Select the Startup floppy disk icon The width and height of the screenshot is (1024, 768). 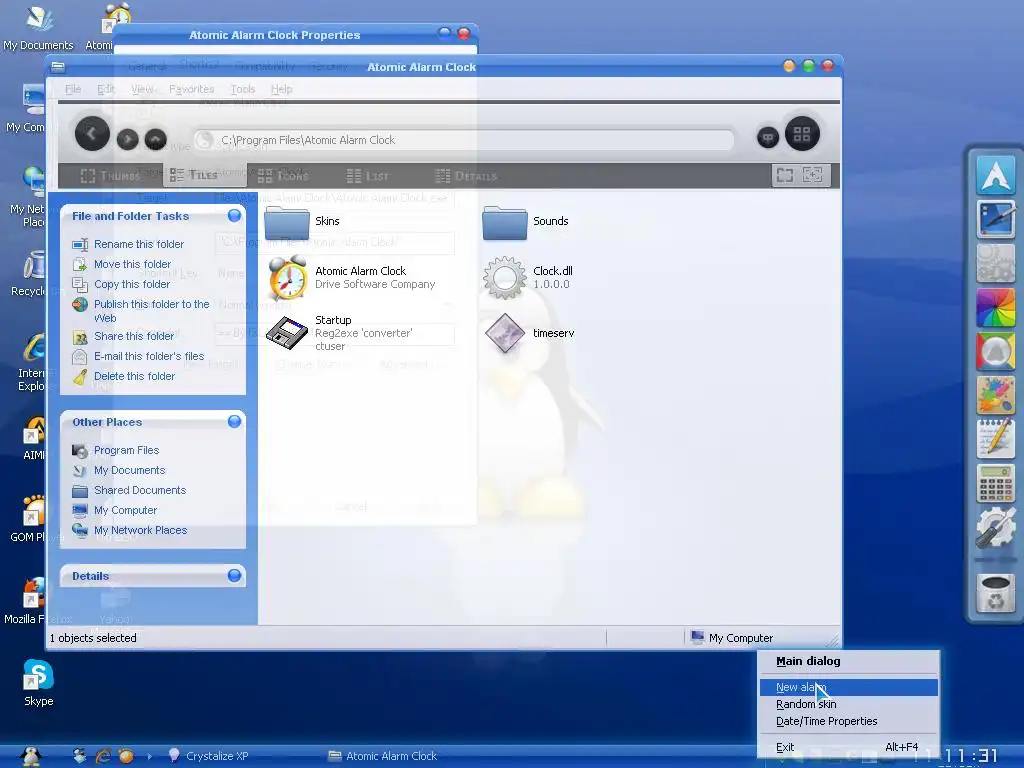pos(287,332)
